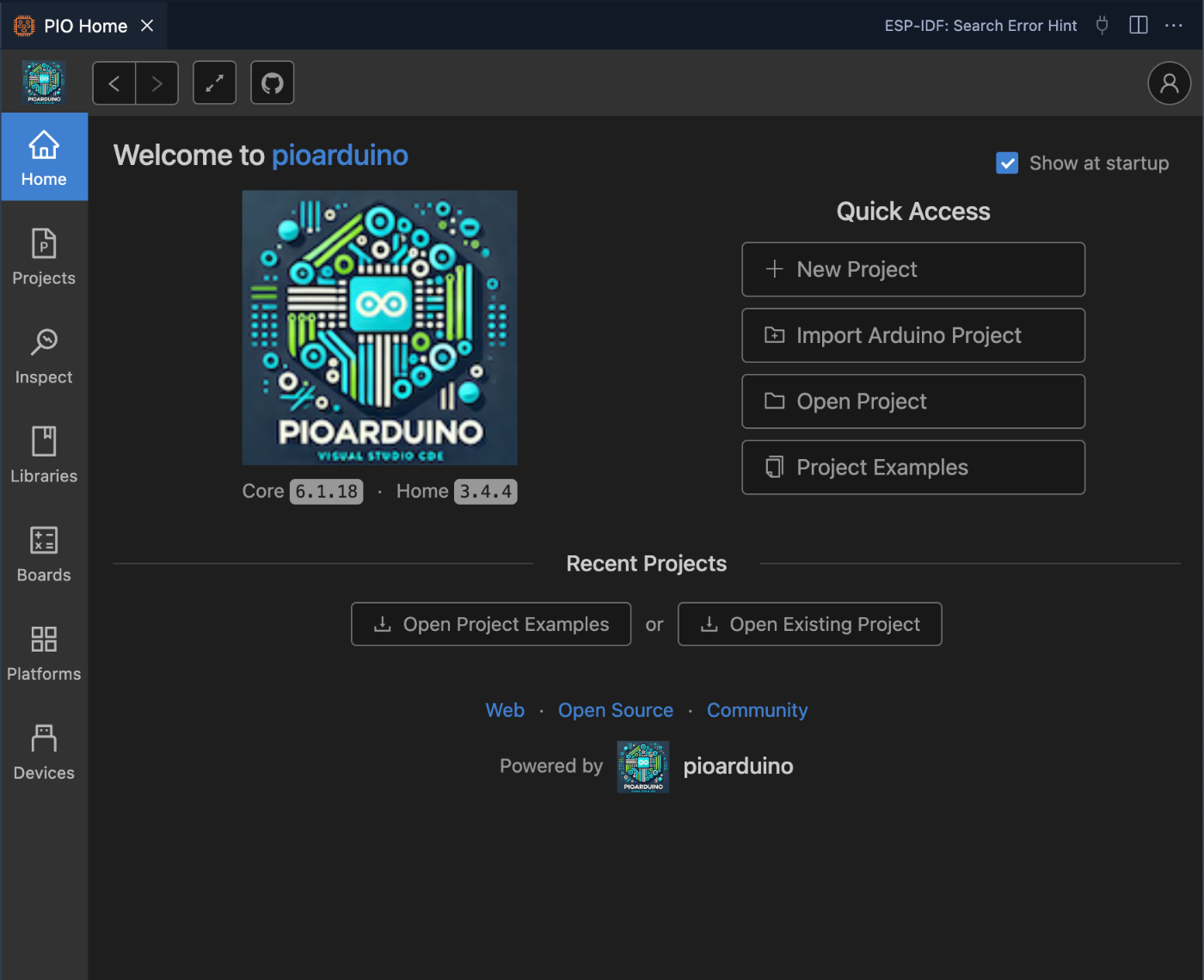Image resolution: width=1204 pixels, height=980 pixels.
Task: Go forward with the right arrow button
Action: tap(157, 83)
